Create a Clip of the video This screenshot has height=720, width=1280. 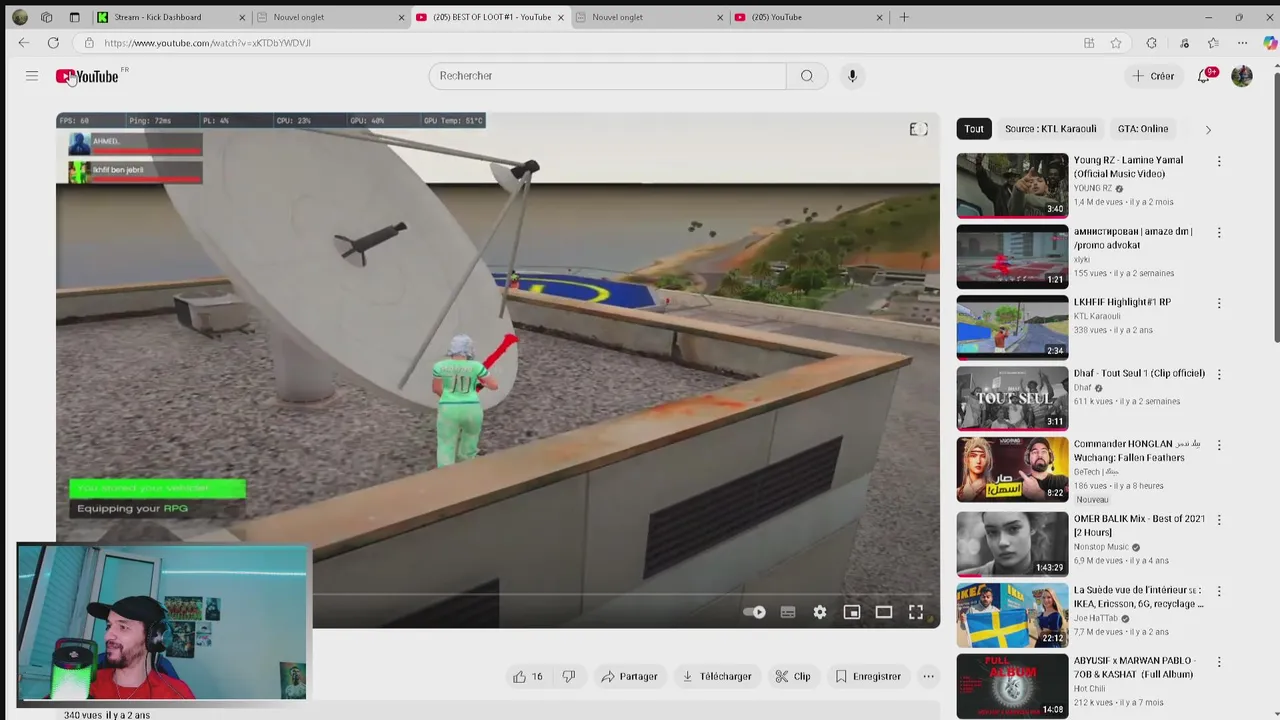(x=793, y=677)
